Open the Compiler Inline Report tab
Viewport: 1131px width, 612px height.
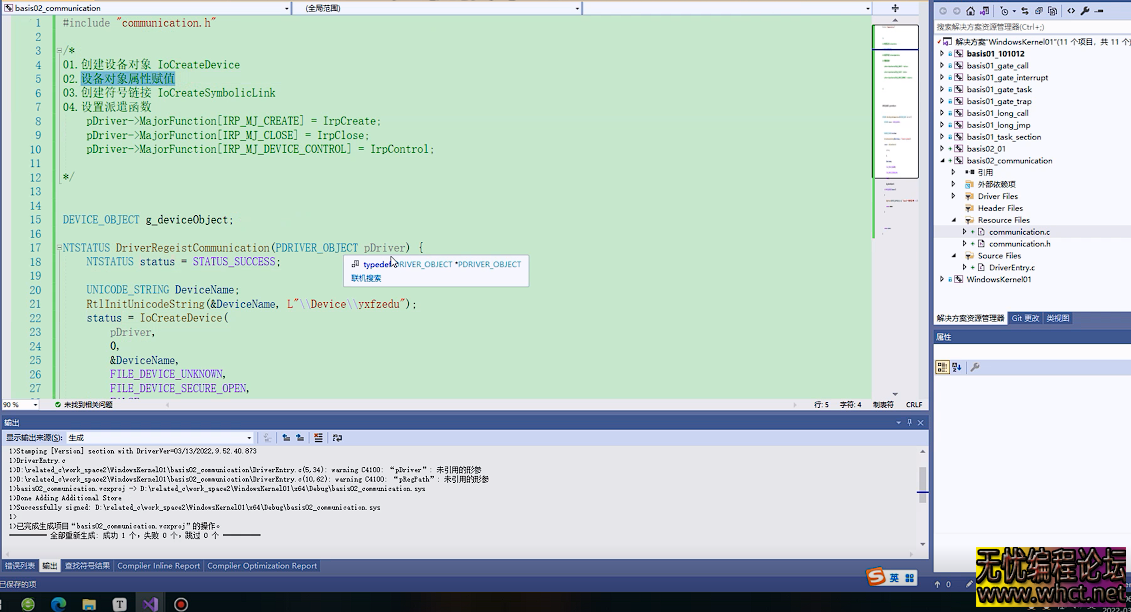[x=159, y=566]
